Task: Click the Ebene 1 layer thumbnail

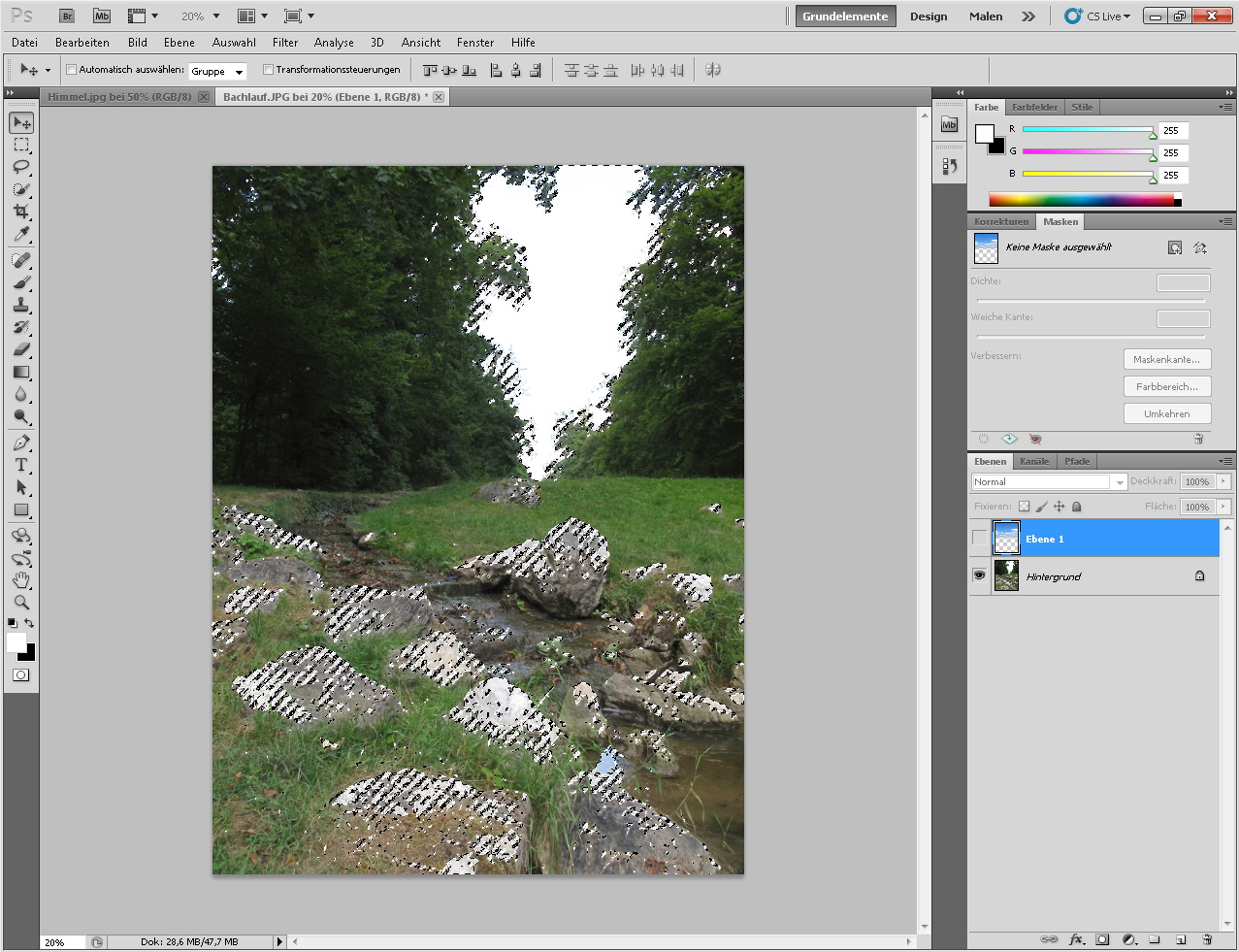Action: pyautogui.click(x=1007, y=539)
